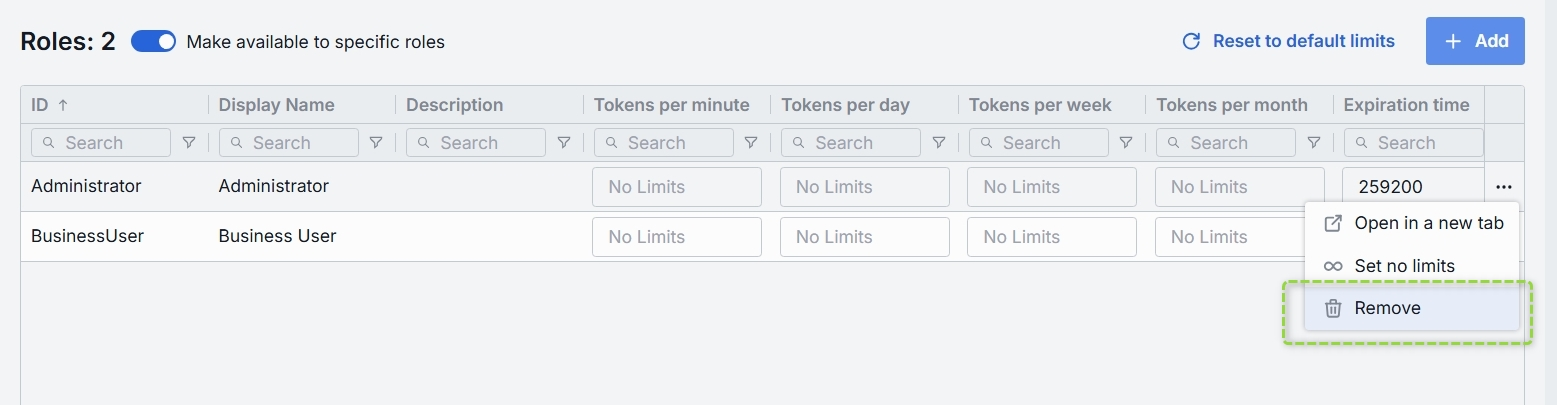The image size is (1557, 405).
Task: Click filter icon for Tokens per day
Action: click(x=938, y=143)
